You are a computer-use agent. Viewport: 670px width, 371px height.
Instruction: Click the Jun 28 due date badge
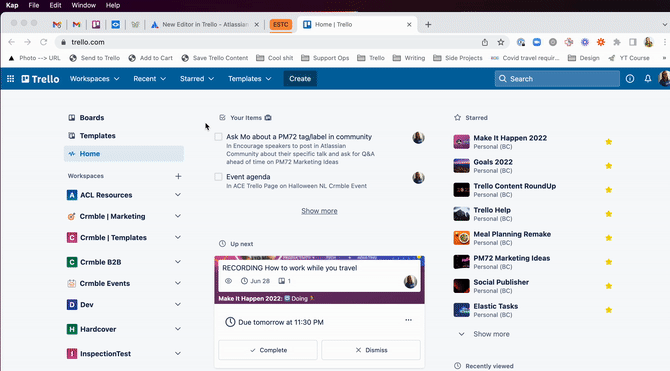255,281
